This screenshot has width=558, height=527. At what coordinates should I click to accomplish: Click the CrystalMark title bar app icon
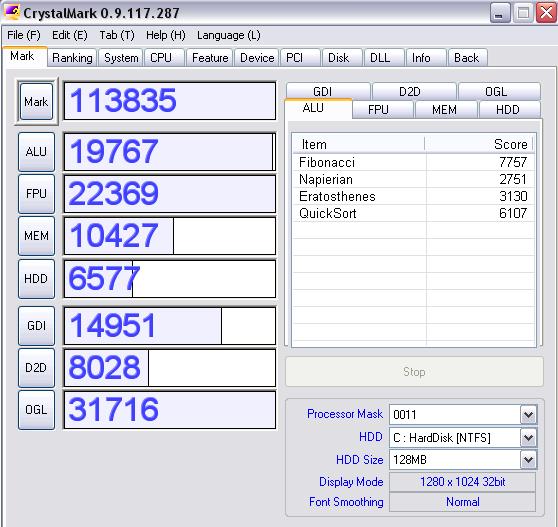click(x=12, y=12)
